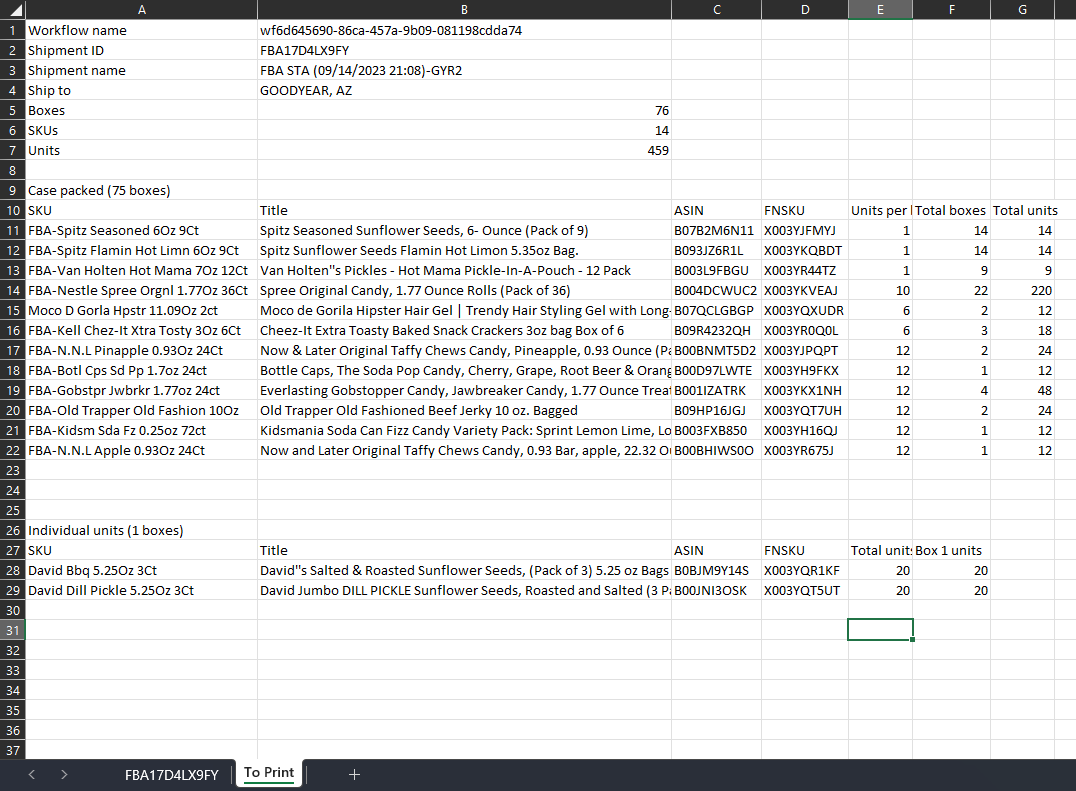Click the Title header in row 10
The height and width of the screenshot is (791, 1076).
tap(465, 211)
